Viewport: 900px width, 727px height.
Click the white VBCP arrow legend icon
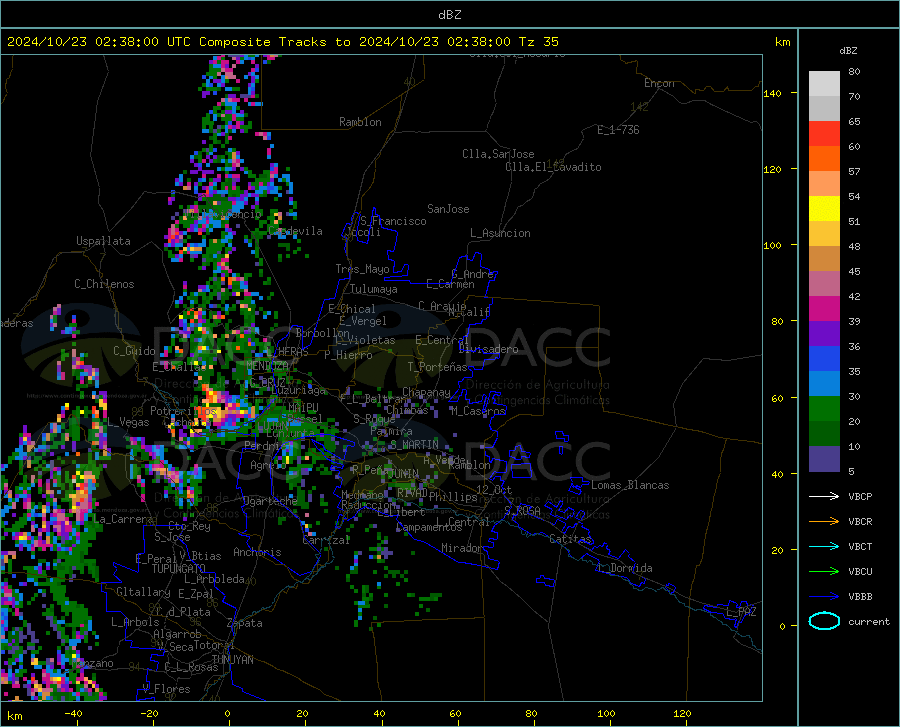824,496
